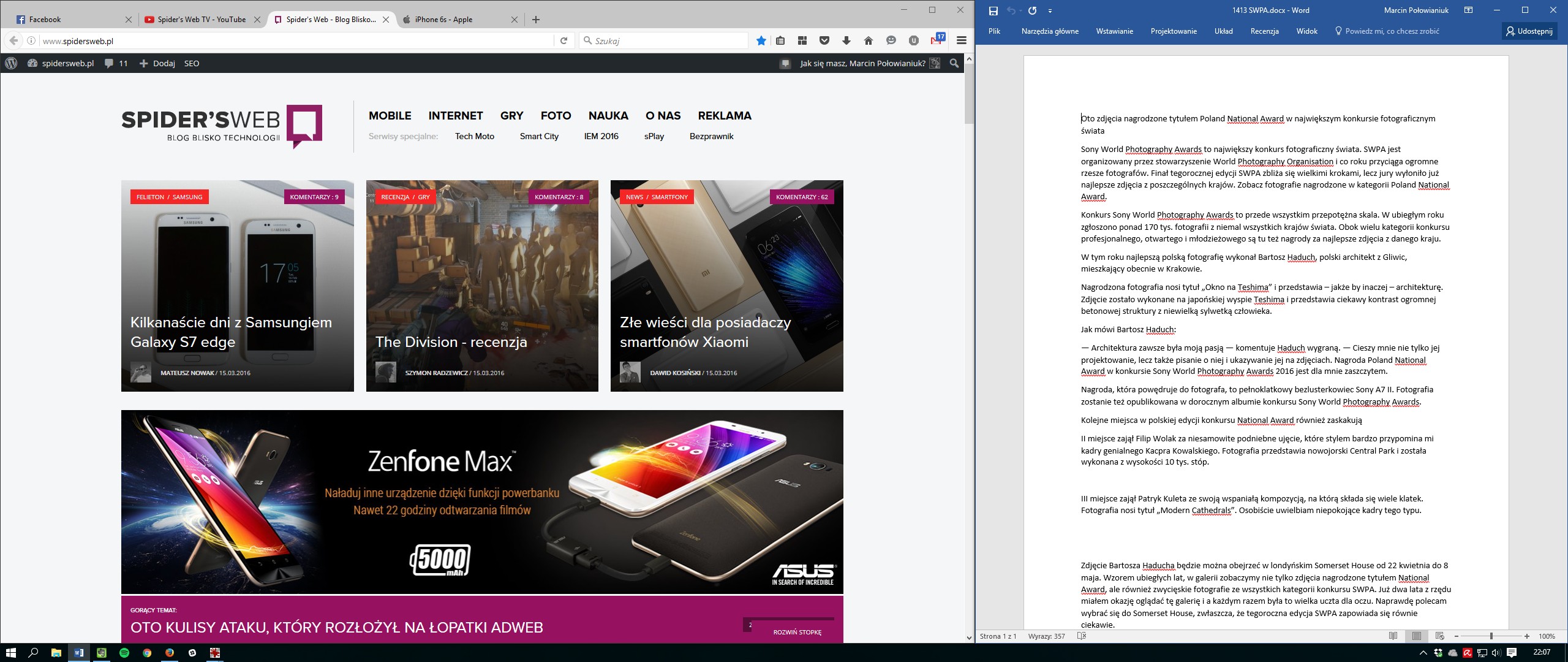Open the Tech Moto special section

474,136
